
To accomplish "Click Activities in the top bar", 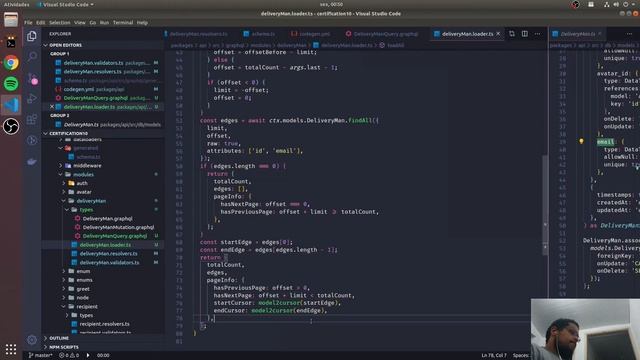I will pos(16,4).
